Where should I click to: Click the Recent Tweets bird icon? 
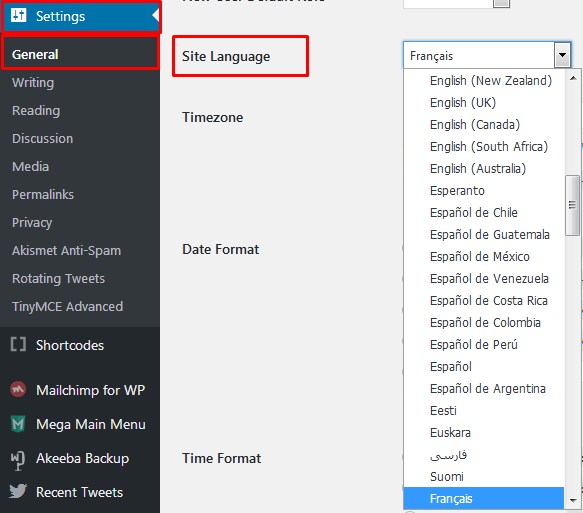[x=18, y=491]
